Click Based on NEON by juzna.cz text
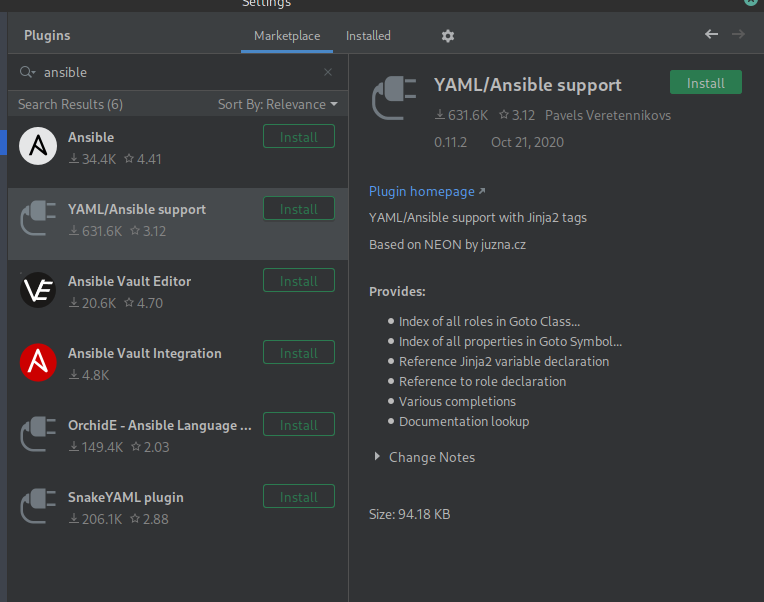 coord(447,245)
